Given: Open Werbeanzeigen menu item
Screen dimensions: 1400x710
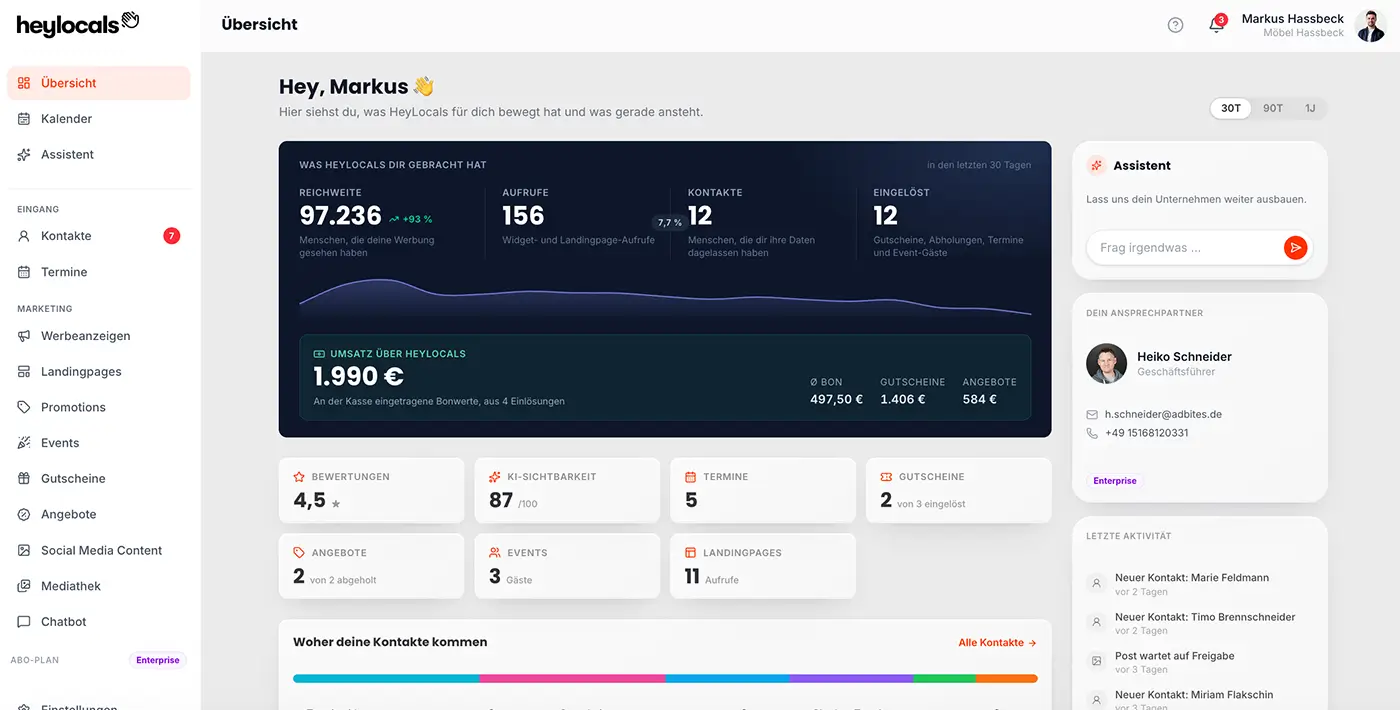Looking at the screenshot, I should 98,336.
